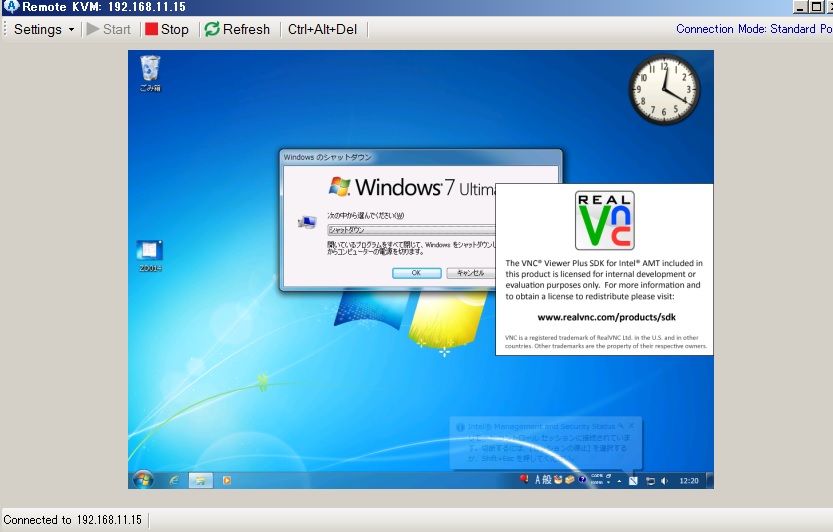Click the Connection Mode status text
Viewport: 833px width, 532px height.
click(x=754, y=29)
